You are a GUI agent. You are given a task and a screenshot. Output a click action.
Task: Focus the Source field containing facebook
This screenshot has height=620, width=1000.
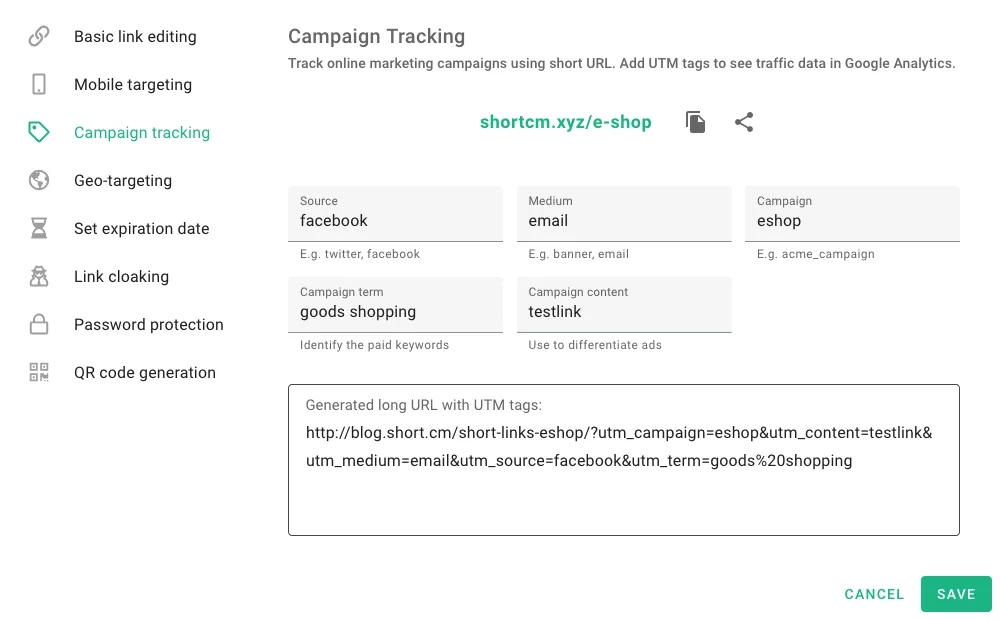395,221
